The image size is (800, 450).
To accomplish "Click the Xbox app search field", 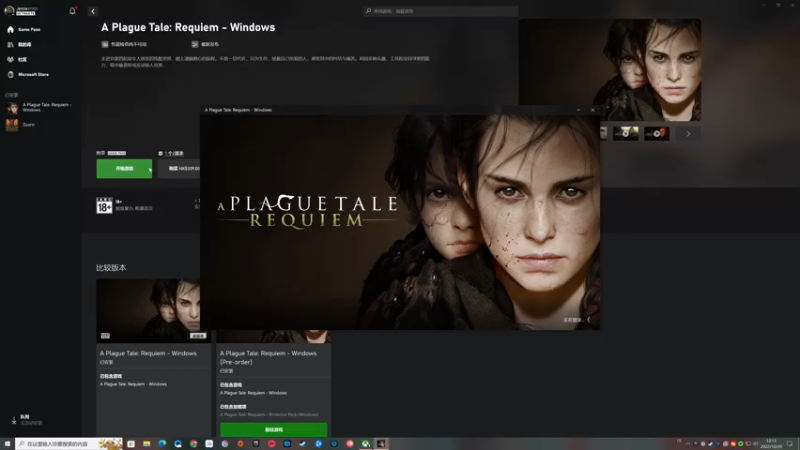I will [441, 11].
